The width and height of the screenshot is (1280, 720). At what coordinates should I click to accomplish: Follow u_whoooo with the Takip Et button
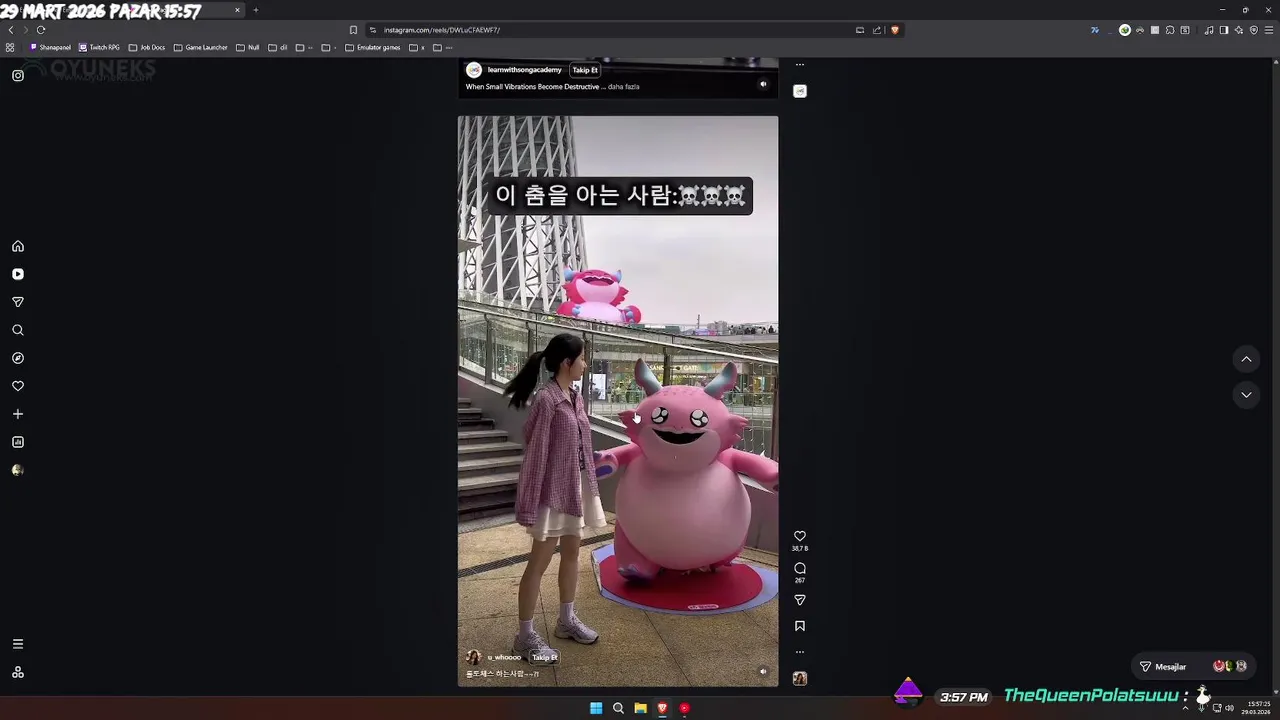click(544, 657)
